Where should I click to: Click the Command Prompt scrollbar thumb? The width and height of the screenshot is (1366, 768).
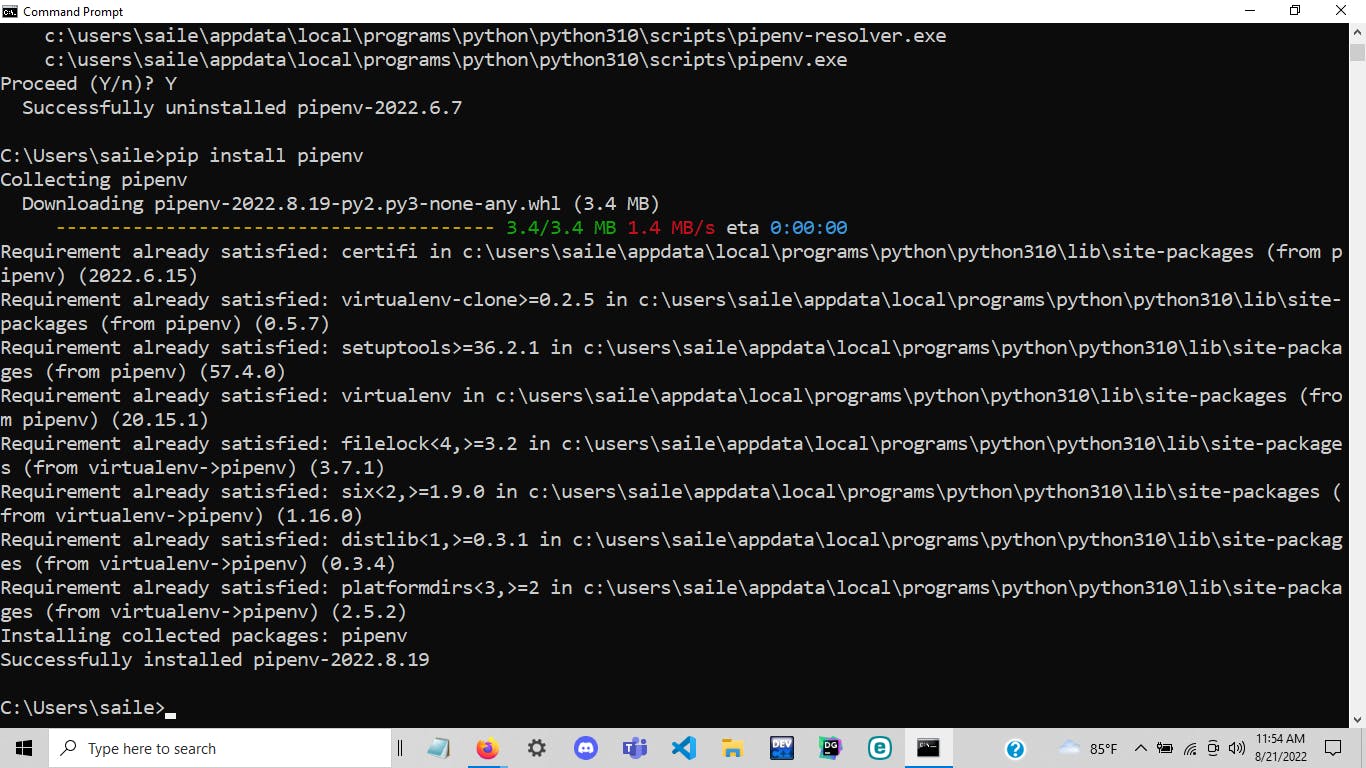point(1357,52)
